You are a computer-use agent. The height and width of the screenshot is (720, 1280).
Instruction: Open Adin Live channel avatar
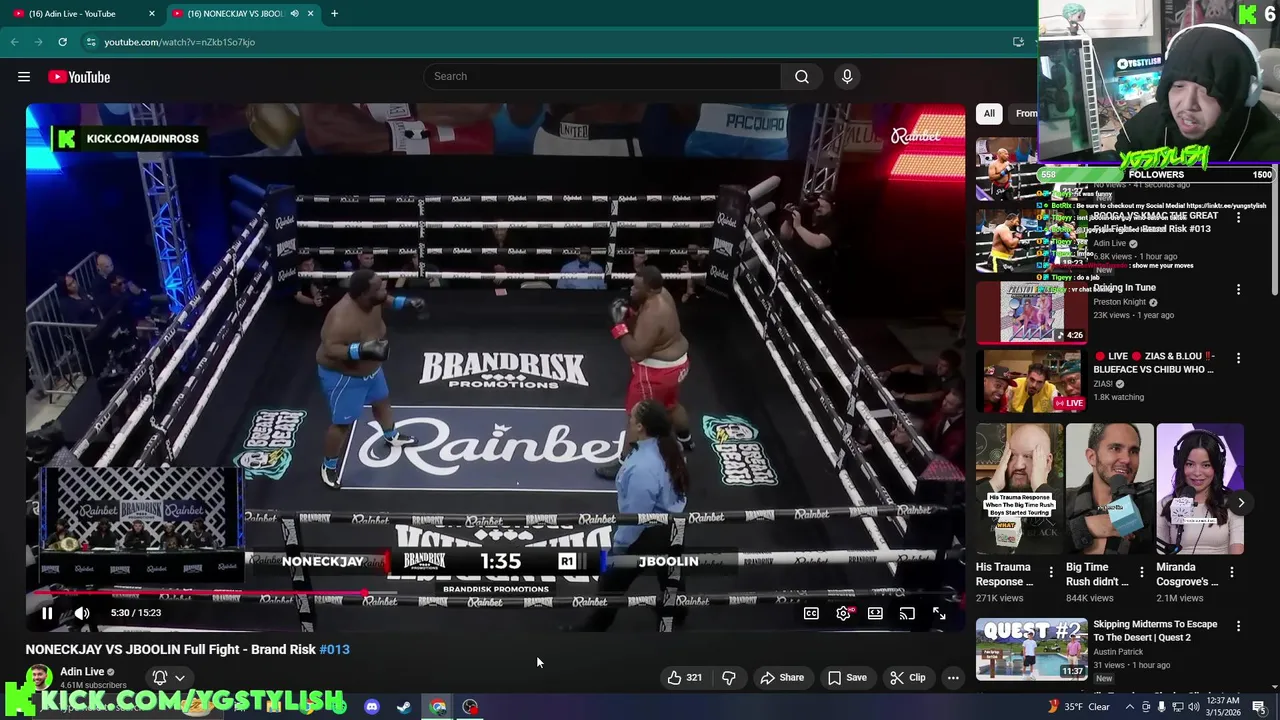39,677
